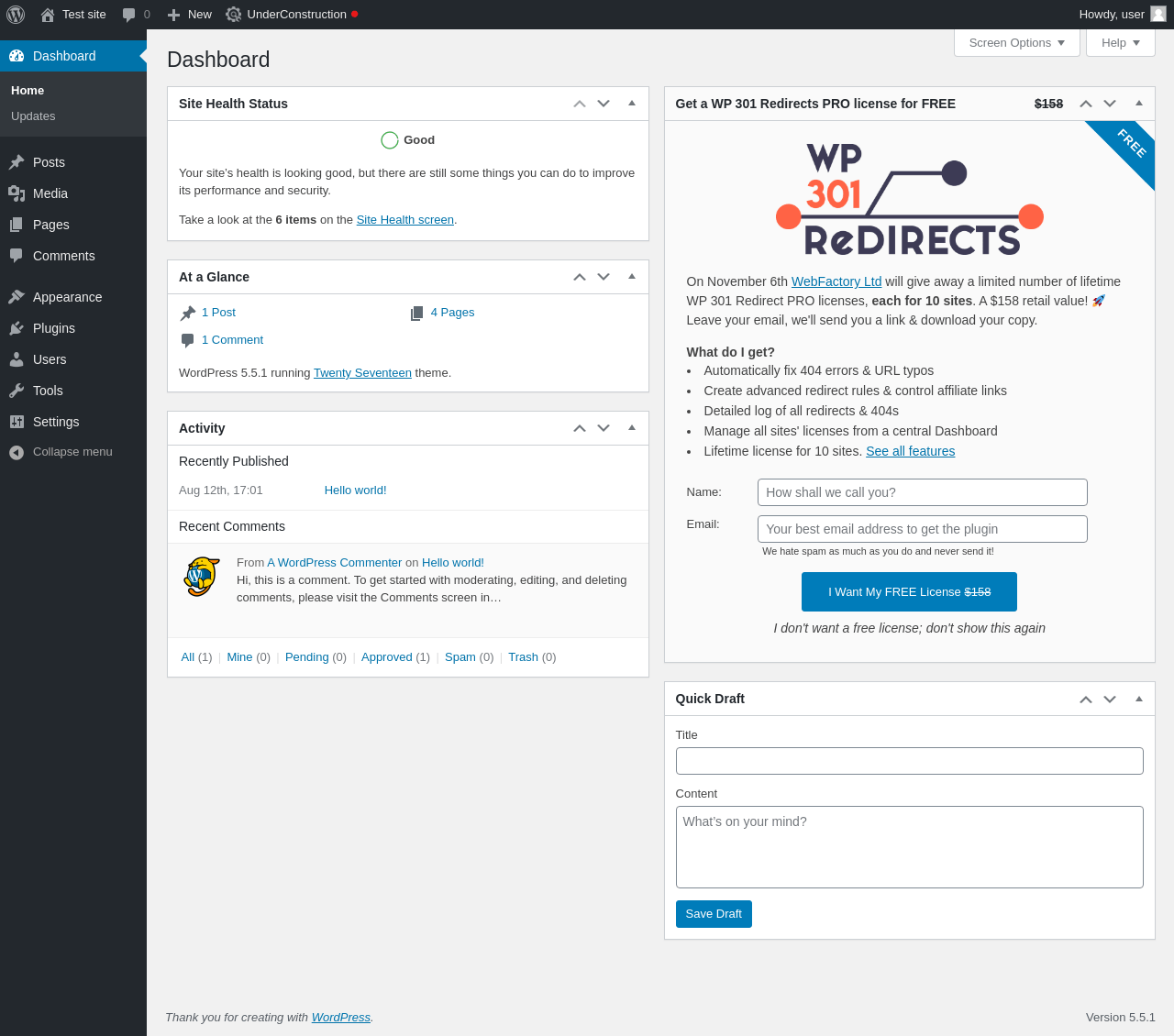Click the Comments icon in sidebar
The width and height of the screenshot is (1174, 1036).
17,256
